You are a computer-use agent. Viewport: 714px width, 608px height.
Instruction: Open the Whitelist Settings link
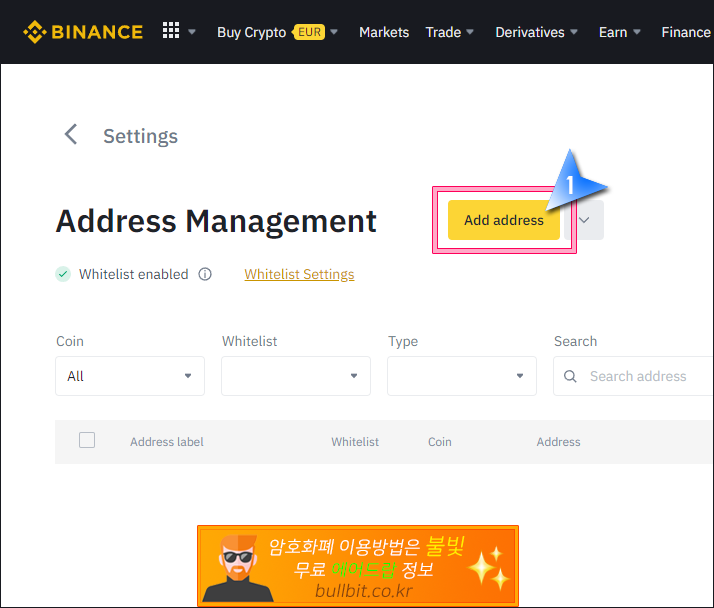pyautogui.click(x=299, y=274)
